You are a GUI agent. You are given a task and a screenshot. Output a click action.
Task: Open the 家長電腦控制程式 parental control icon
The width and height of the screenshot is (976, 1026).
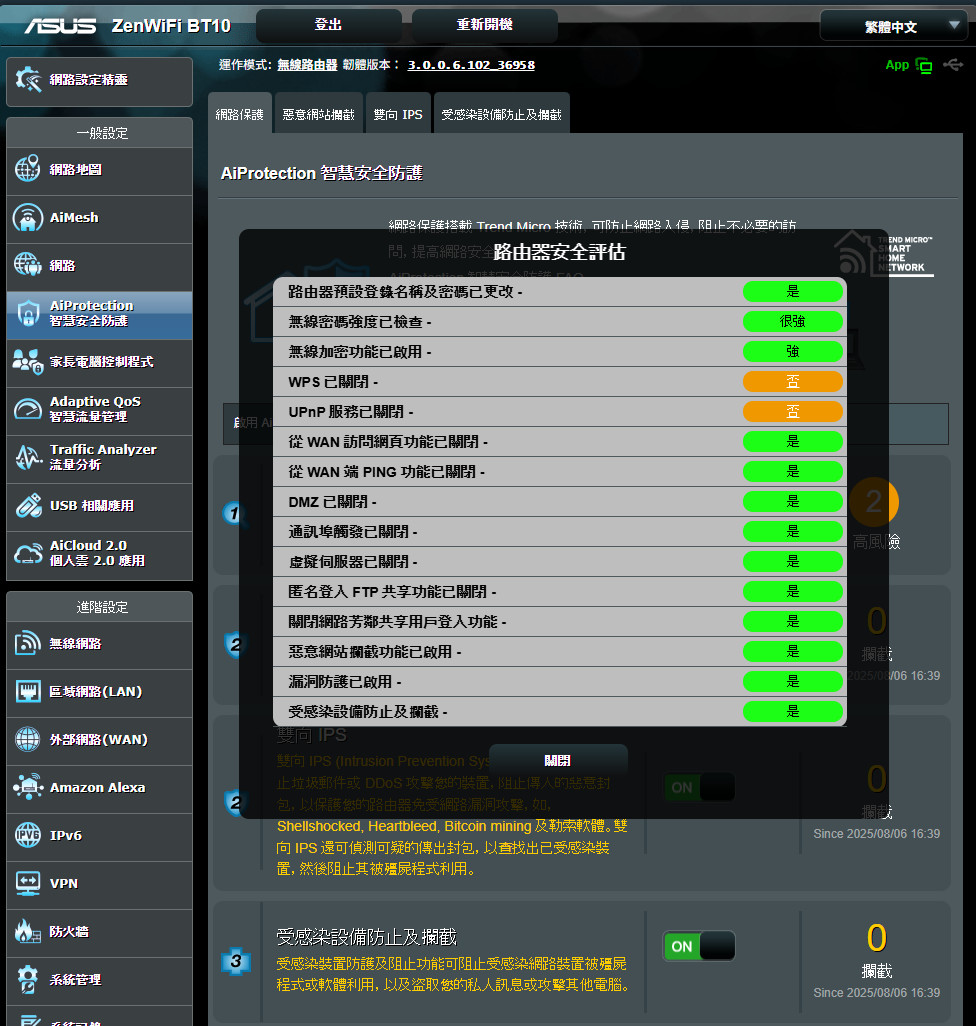(28, 361)
